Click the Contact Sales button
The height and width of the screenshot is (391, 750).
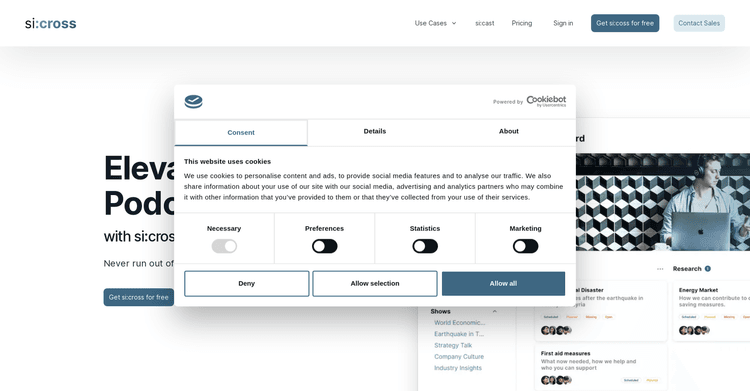pyautogui.click(x=699, y=23)
